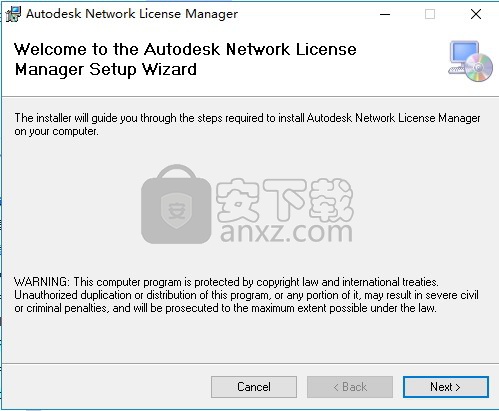The height and width of the screenshot is (411, 499).
Task: Cancel the Autodesk Network License Manager installation
Action: point(254,387)
